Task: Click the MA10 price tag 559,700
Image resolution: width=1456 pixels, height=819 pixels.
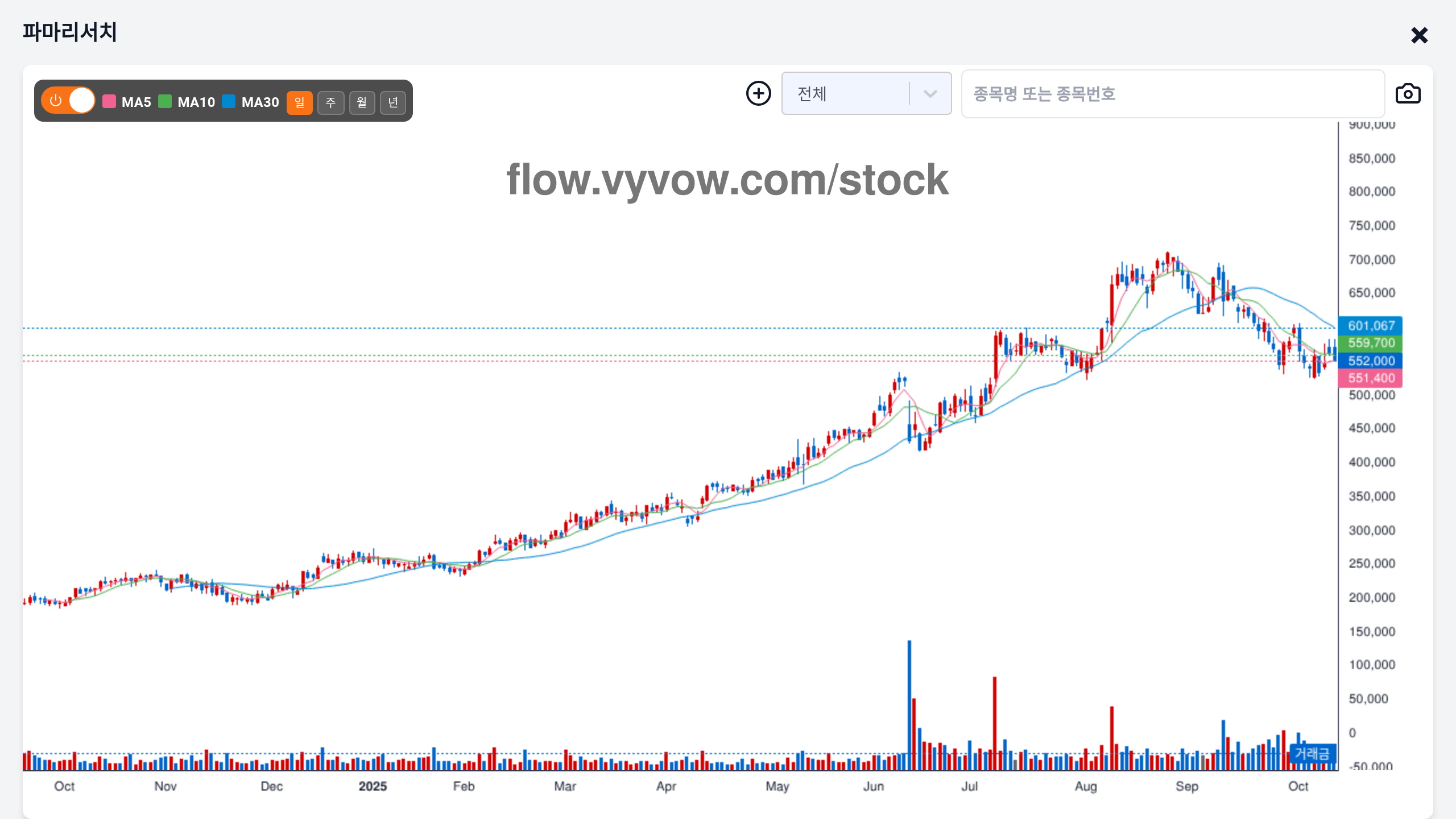Action: point(1371,343)
